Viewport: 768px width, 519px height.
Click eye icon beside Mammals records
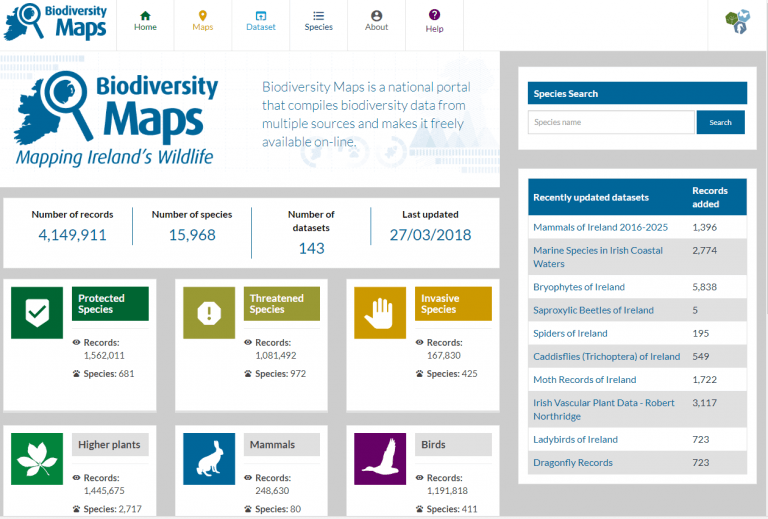248,477
